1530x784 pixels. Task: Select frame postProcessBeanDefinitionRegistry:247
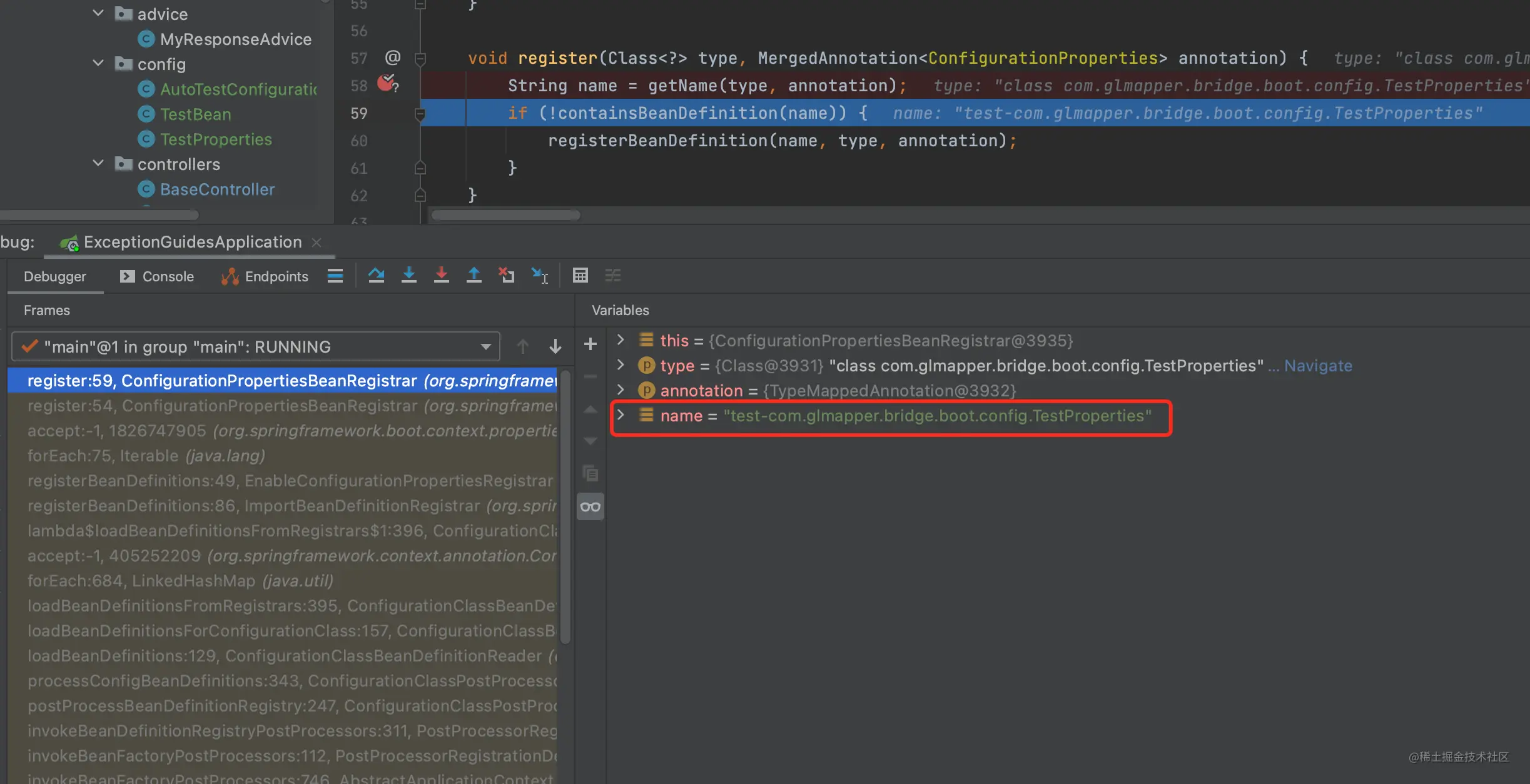click(283, 706)
